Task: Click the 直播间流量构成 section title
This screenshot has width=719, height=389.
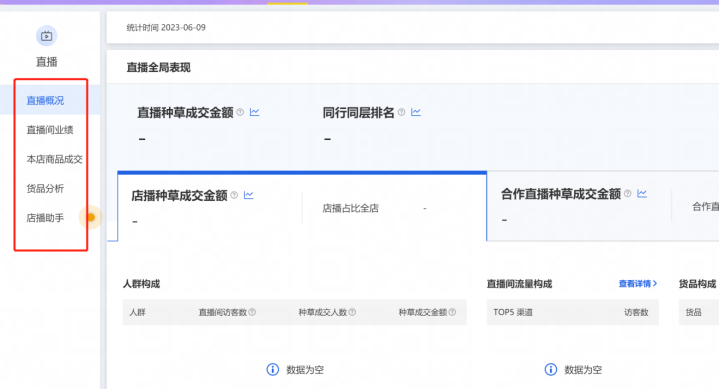Action: pyautogui.click(x=519, y=284)
